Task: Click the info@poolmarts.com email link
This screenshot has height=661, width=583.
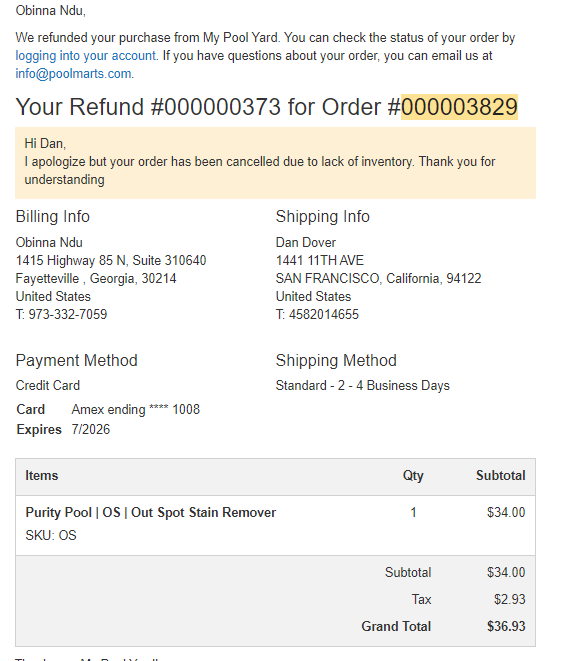Action: (x=73, y=74)
